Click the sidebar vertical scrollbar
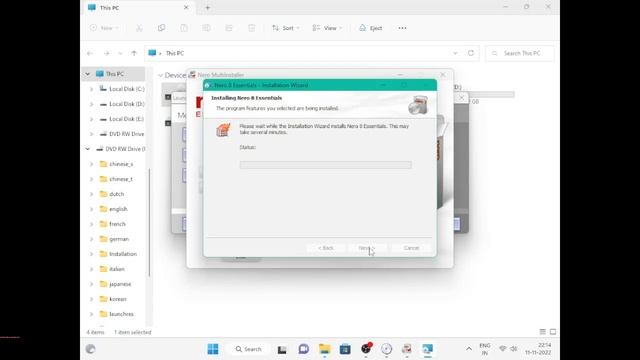The height and width of the screenshot is (360, 640). coord(149,222)
